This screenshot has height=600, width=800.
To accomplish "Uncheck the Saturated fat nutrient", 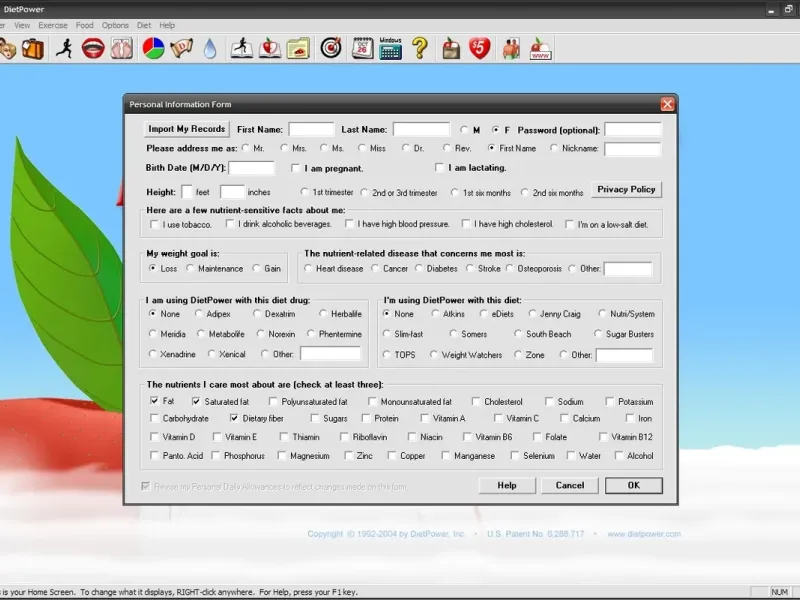I will click(x=196, y=401).
